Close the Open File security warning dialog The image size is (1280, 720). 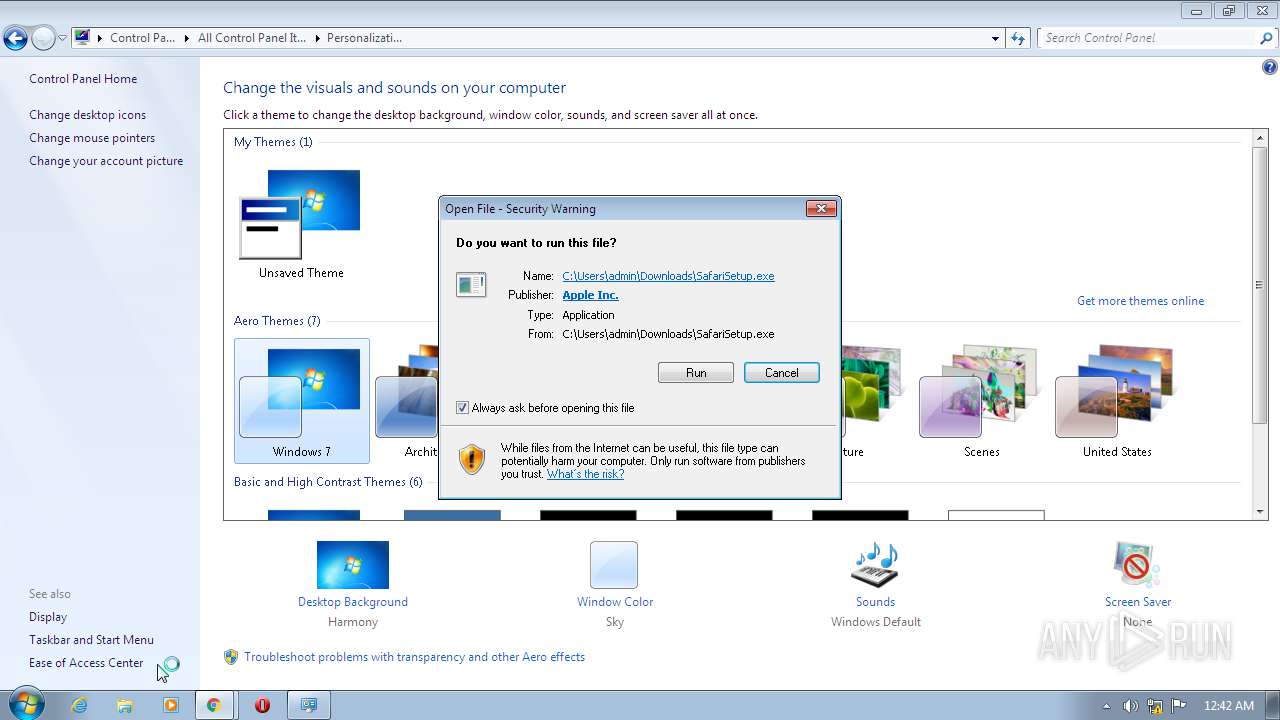[821, 208]
